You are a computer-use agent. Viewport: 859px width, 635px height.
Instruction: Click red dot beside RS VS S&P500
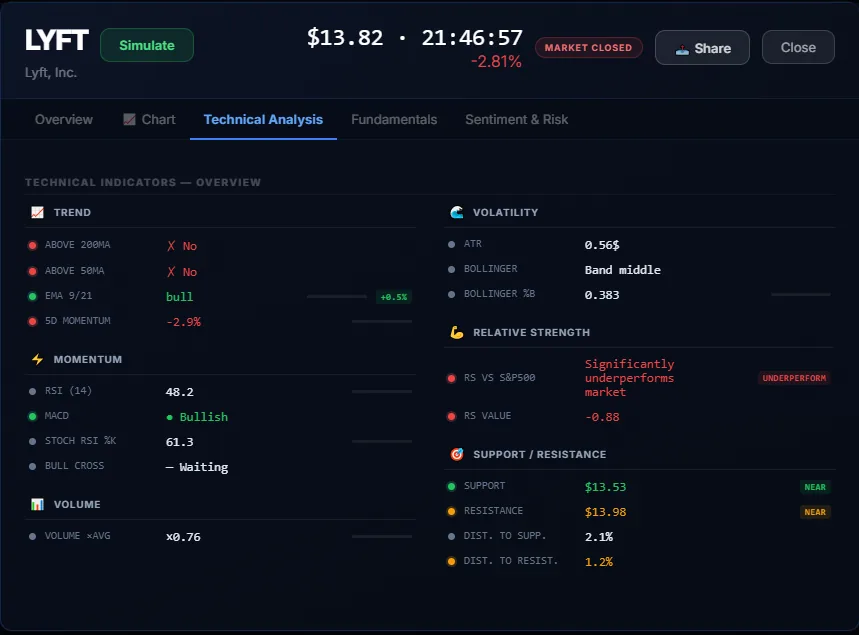(451, 378)
